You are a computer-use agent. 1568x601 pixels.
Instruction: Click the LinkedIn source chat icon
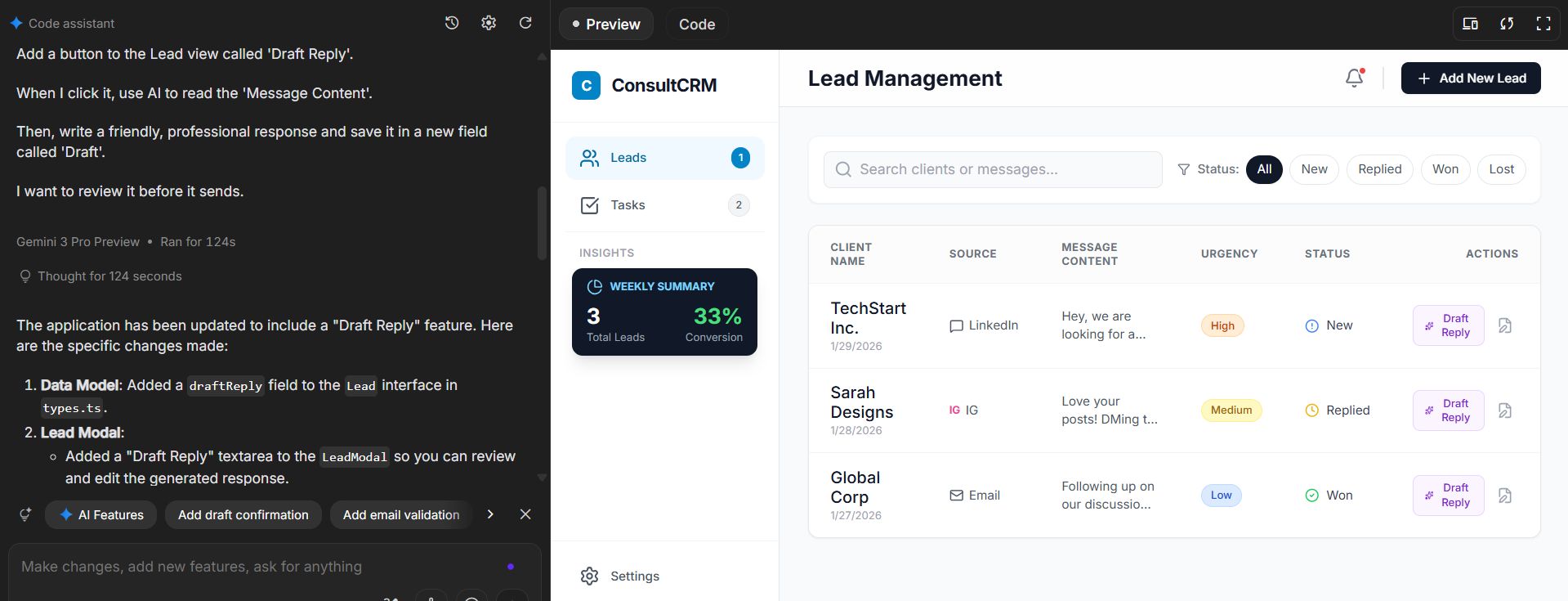coord(956,325)
